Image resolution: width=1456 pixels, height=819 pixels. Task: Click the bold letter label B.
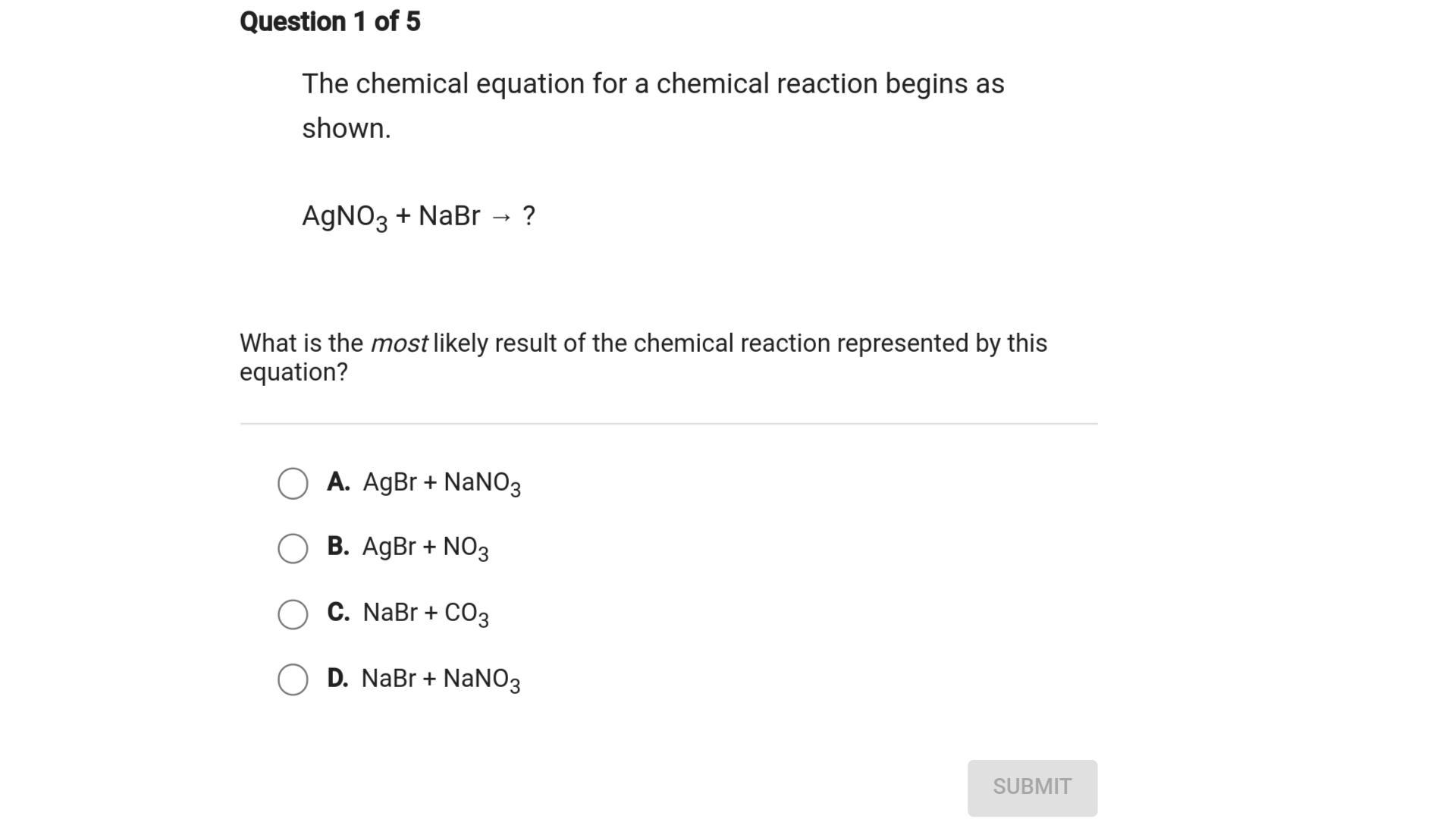pyautogui.click(x=338, y=547)
